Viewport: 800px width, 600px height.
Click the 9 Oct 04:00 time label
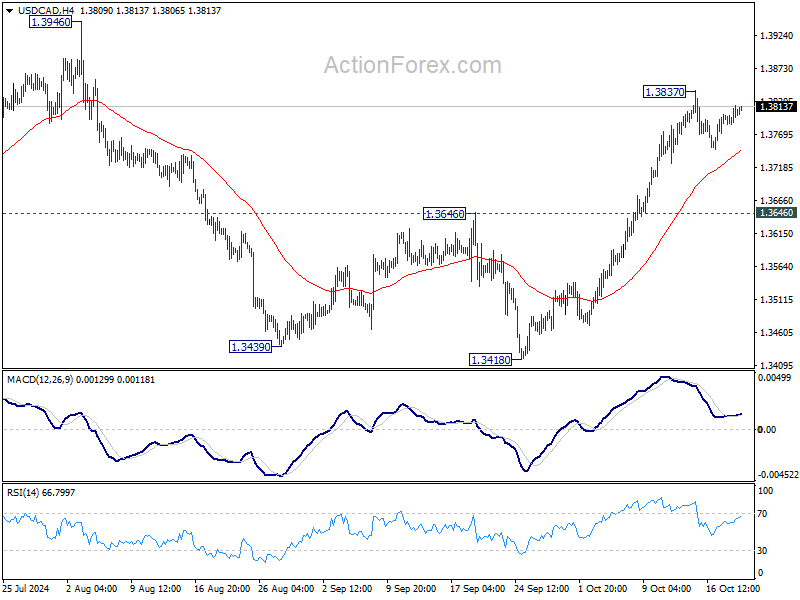[x=666, y=588]
